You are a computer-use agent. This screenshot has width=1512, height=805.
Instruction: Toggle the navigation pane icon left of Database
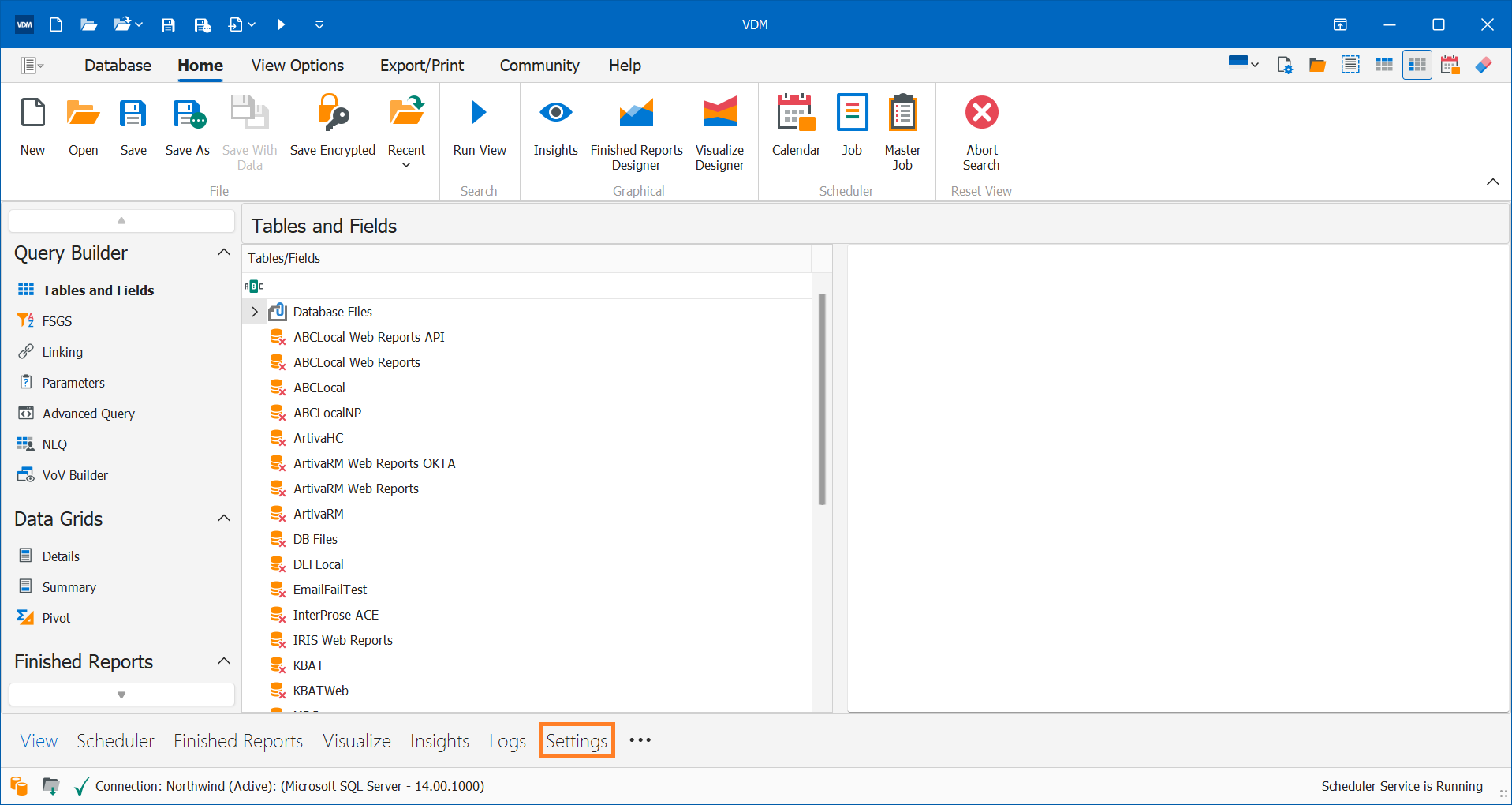(x=32, y=66)
